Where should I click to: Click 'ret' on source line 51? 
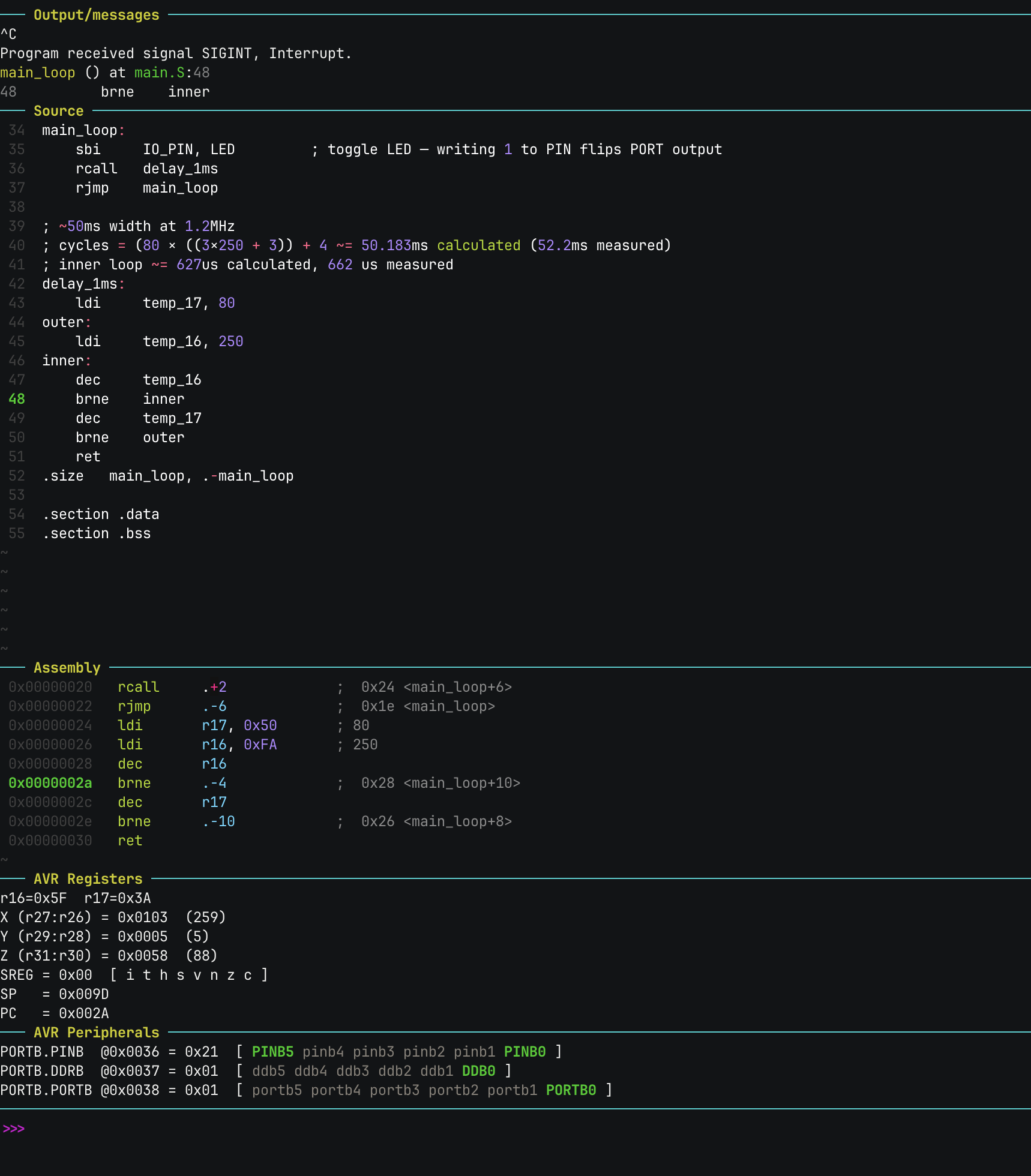click(x=88, y=457)
